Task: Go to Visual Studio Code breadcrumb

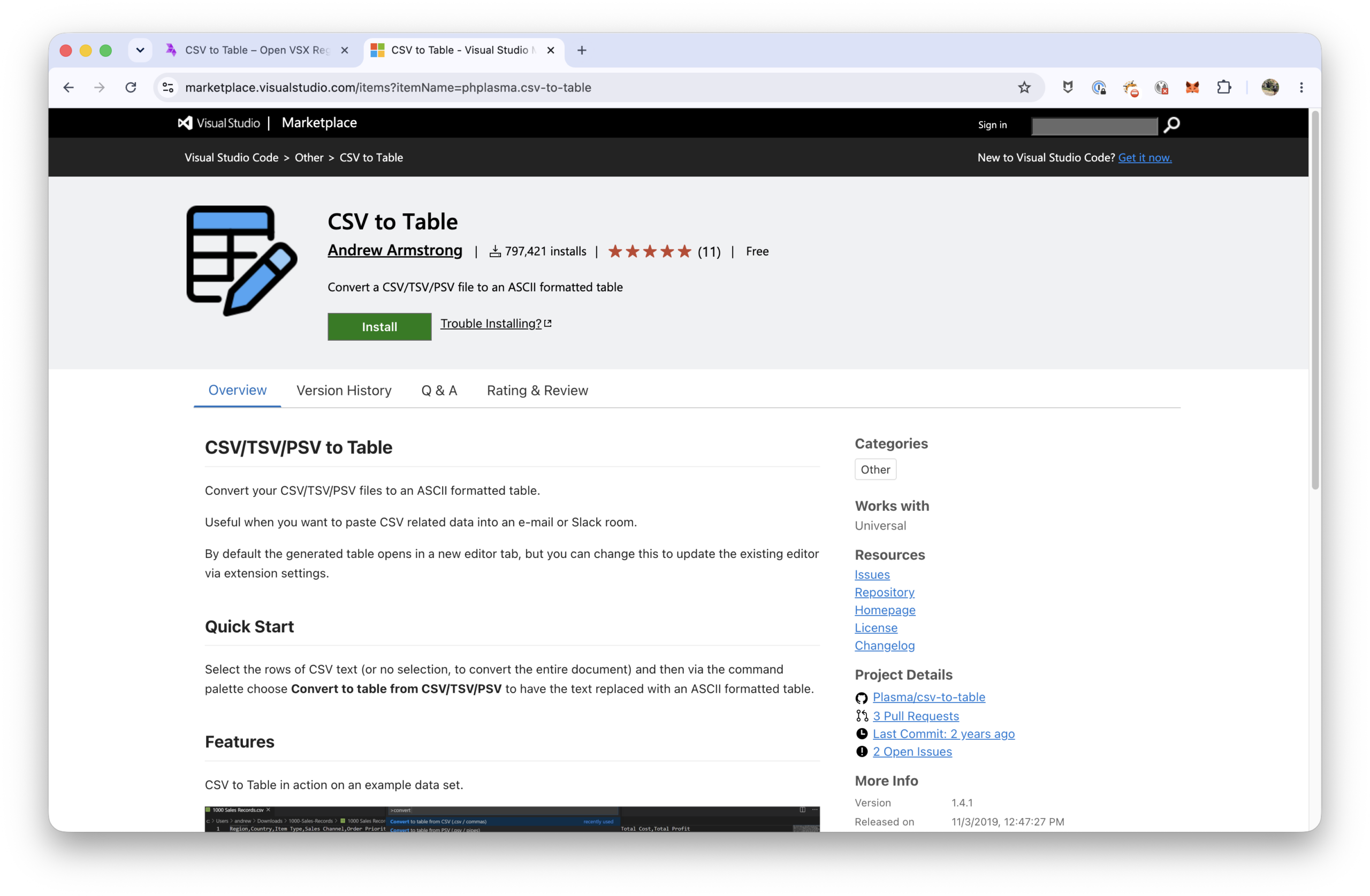Action: [x=231, y=158]
